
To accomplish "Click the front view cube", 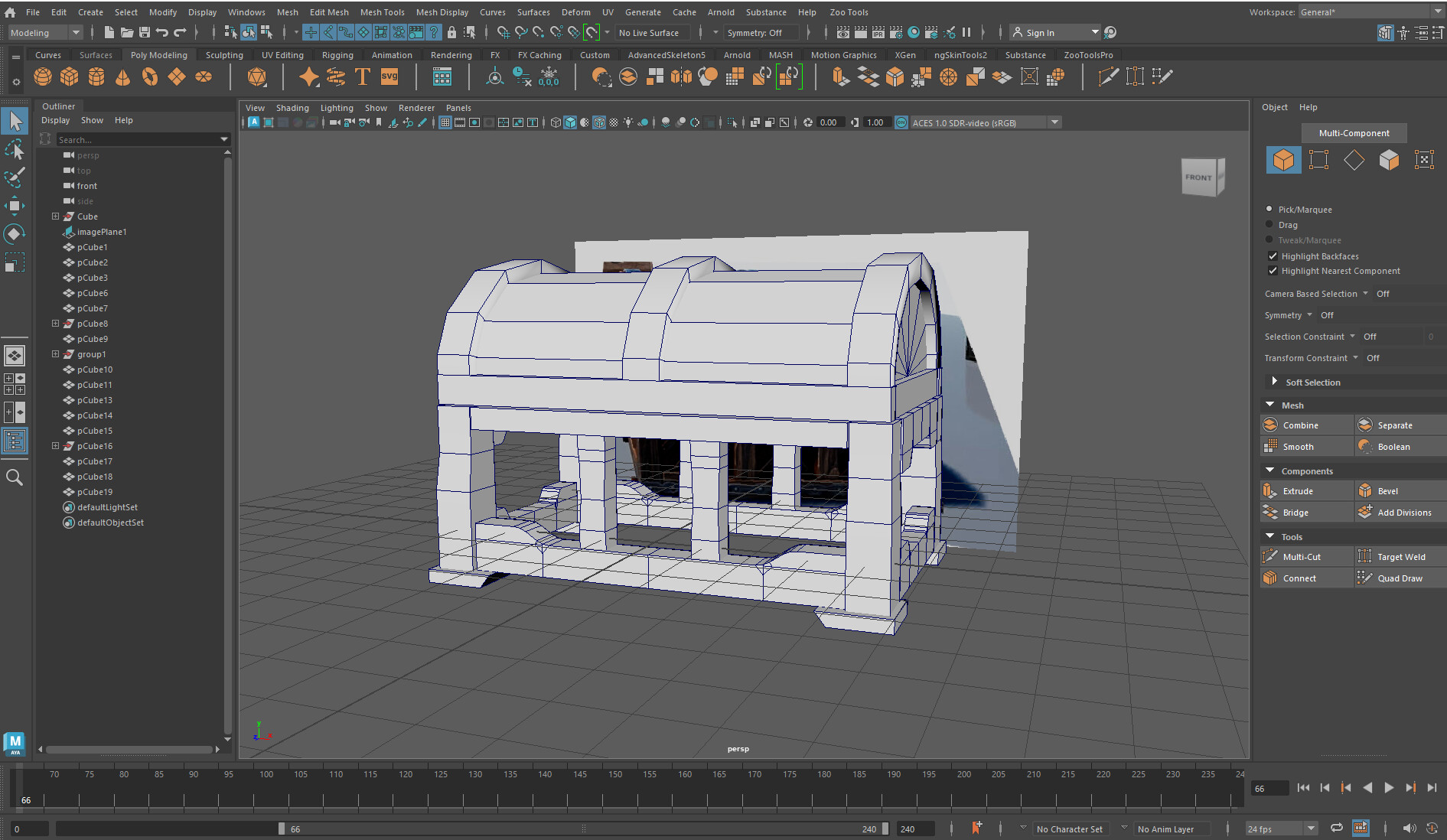I will 1199,177.
